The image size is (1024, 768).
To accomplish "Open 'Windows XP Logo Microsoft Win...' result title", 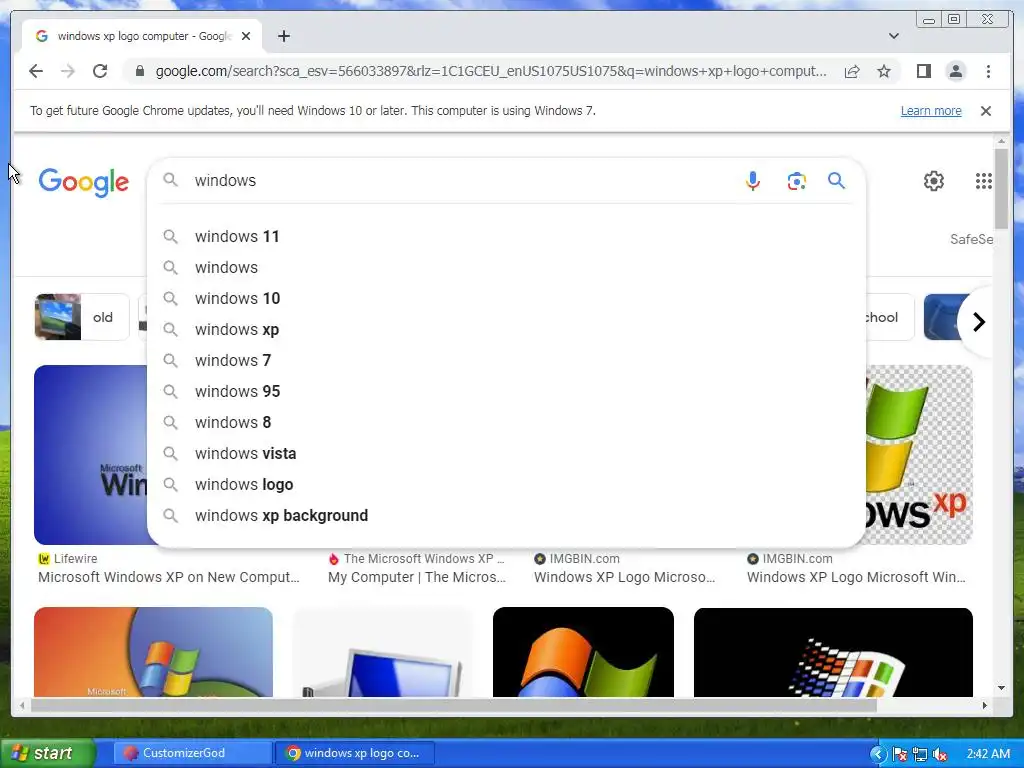I will [x=856, y=577].
